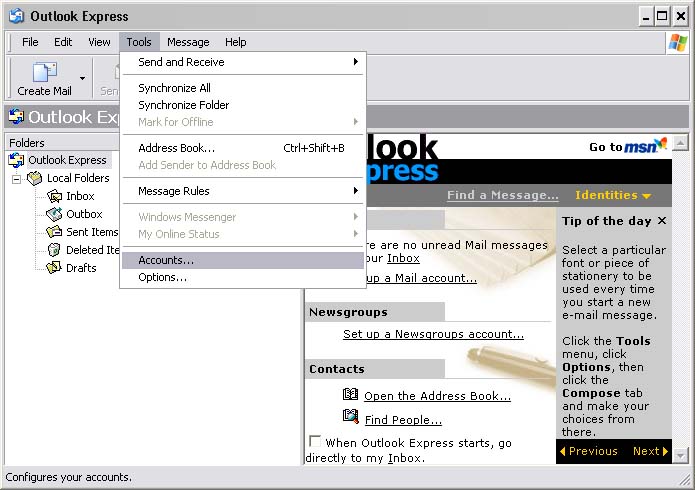Viewport: 695px width, 490px height.
Task: Click the Outlook Express title bar icon
Action: (17, 16)
